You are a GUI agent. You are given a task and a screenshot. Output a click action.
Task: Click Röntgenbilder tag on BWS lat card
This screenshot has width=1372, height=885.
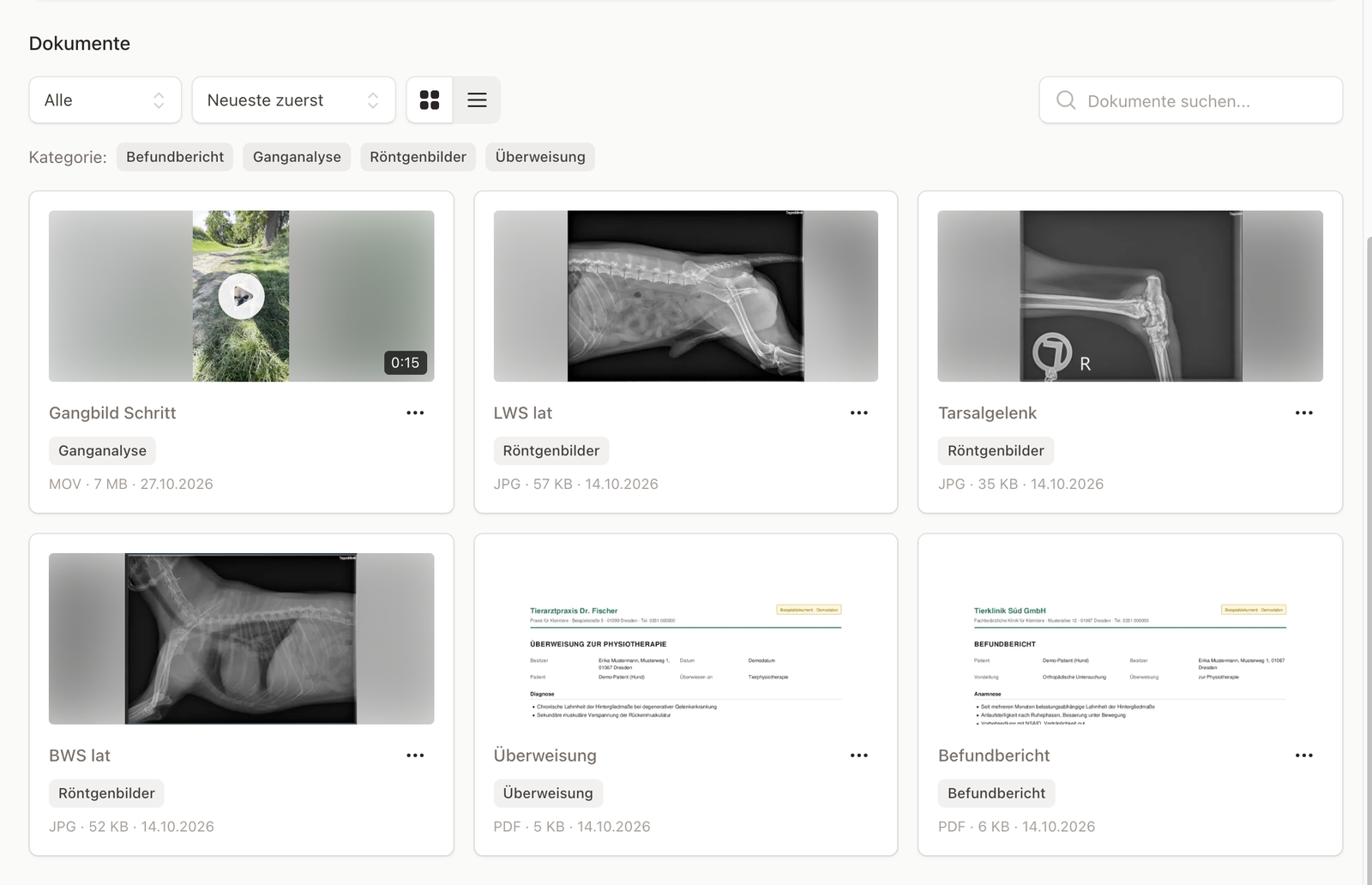click(106, 793)
